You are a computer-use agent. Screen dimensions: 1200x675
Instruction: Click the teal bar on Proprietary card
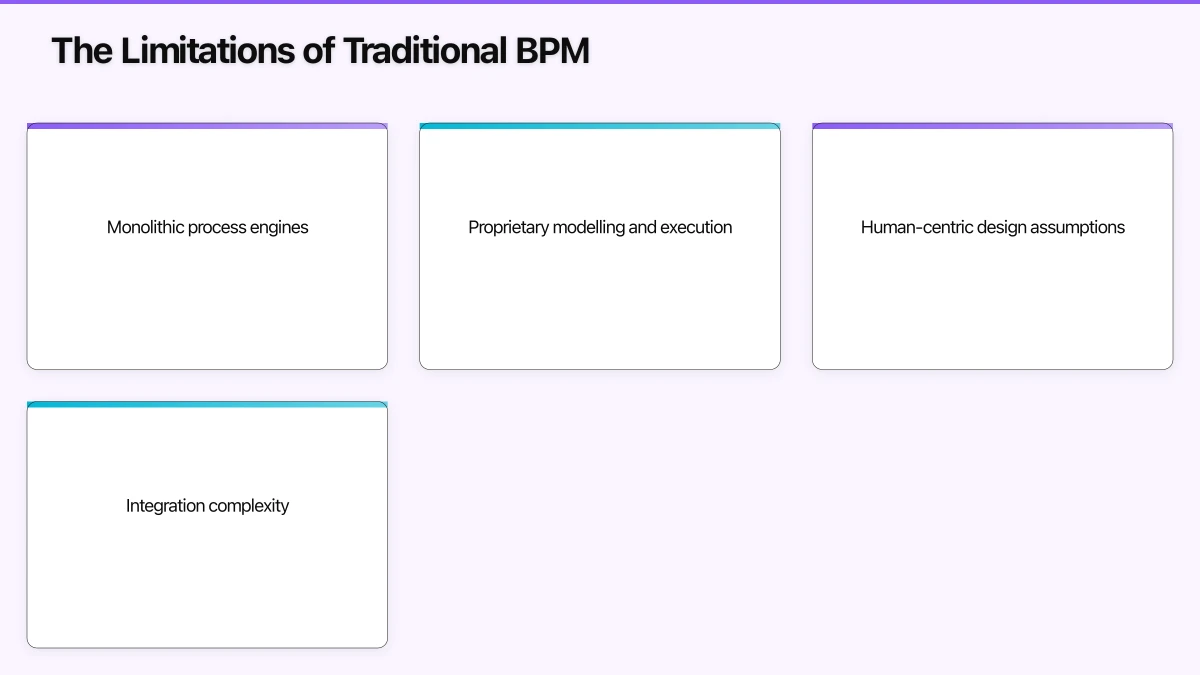point(600,126)
